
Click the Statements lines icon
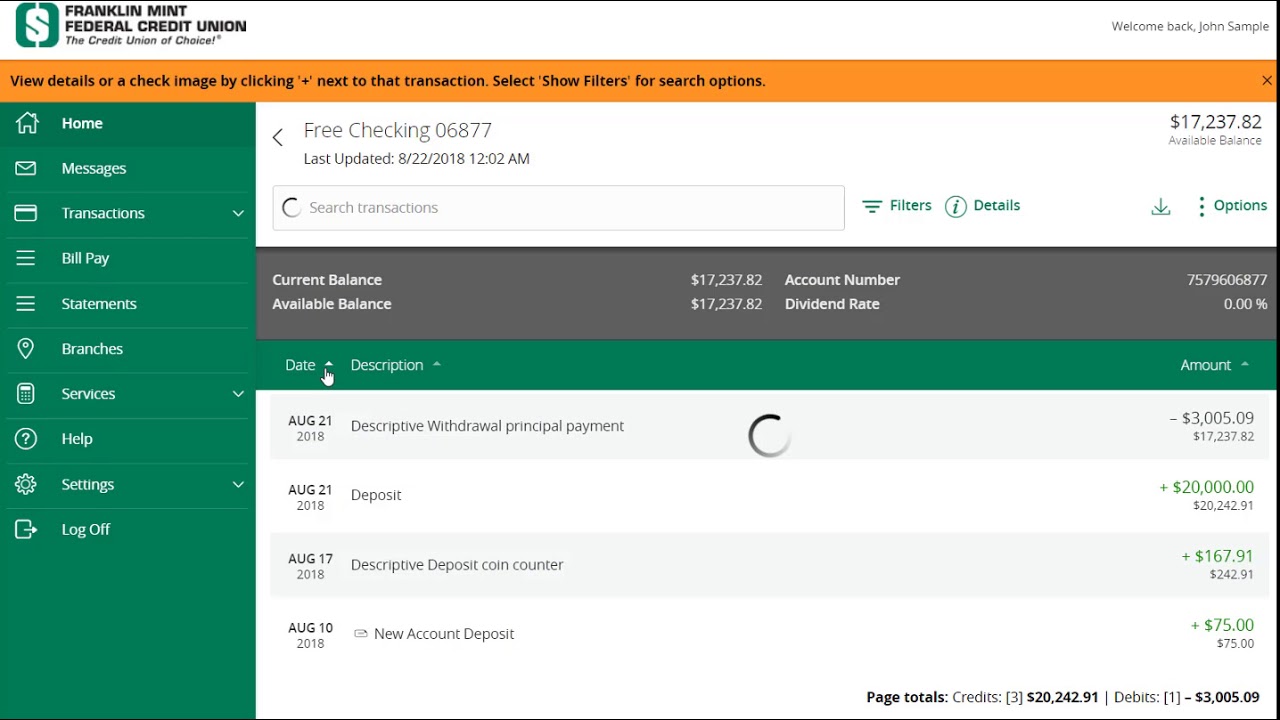(26, 303)
